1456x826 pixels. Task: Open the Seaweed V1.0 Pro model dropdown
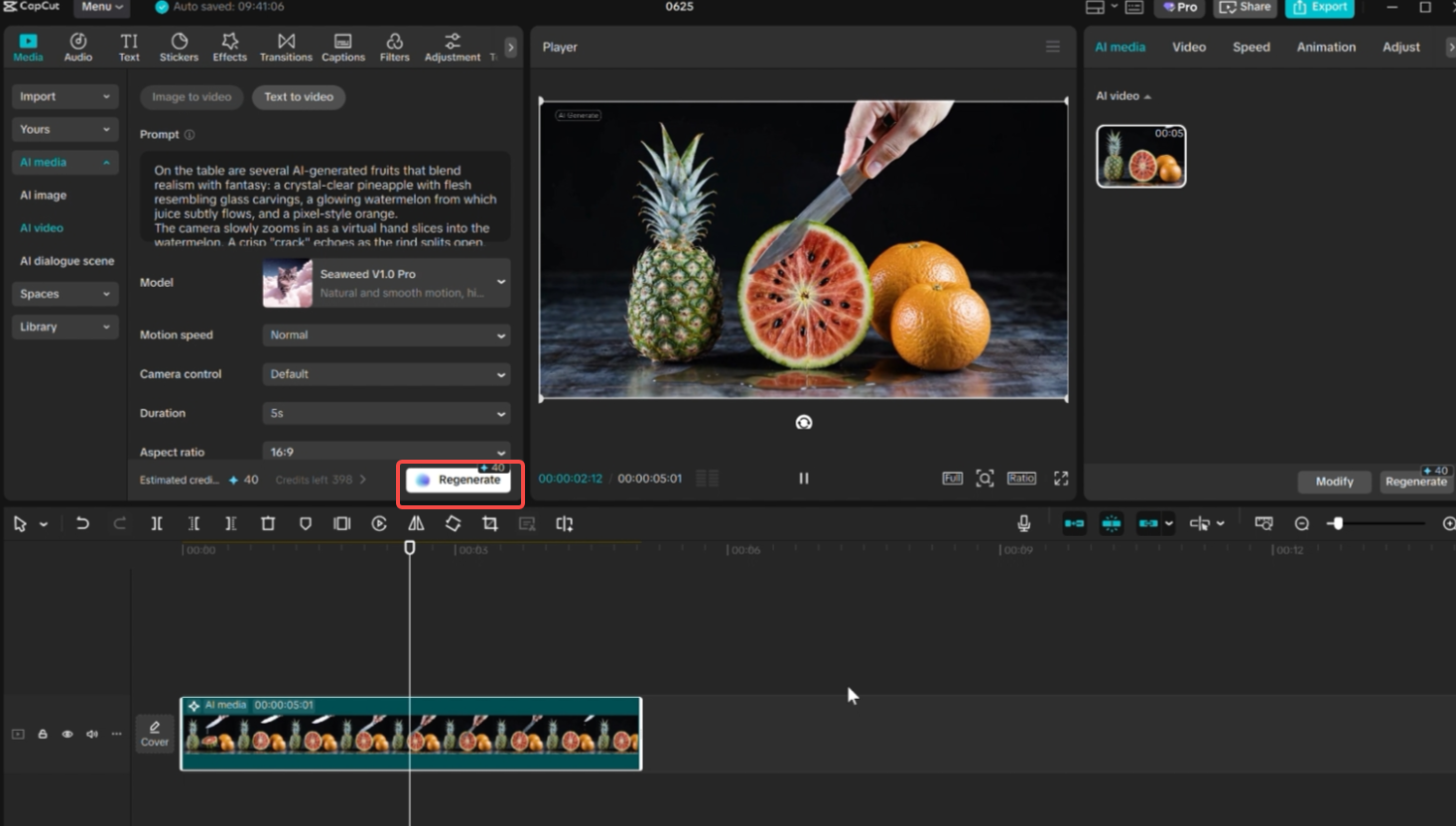385,283
